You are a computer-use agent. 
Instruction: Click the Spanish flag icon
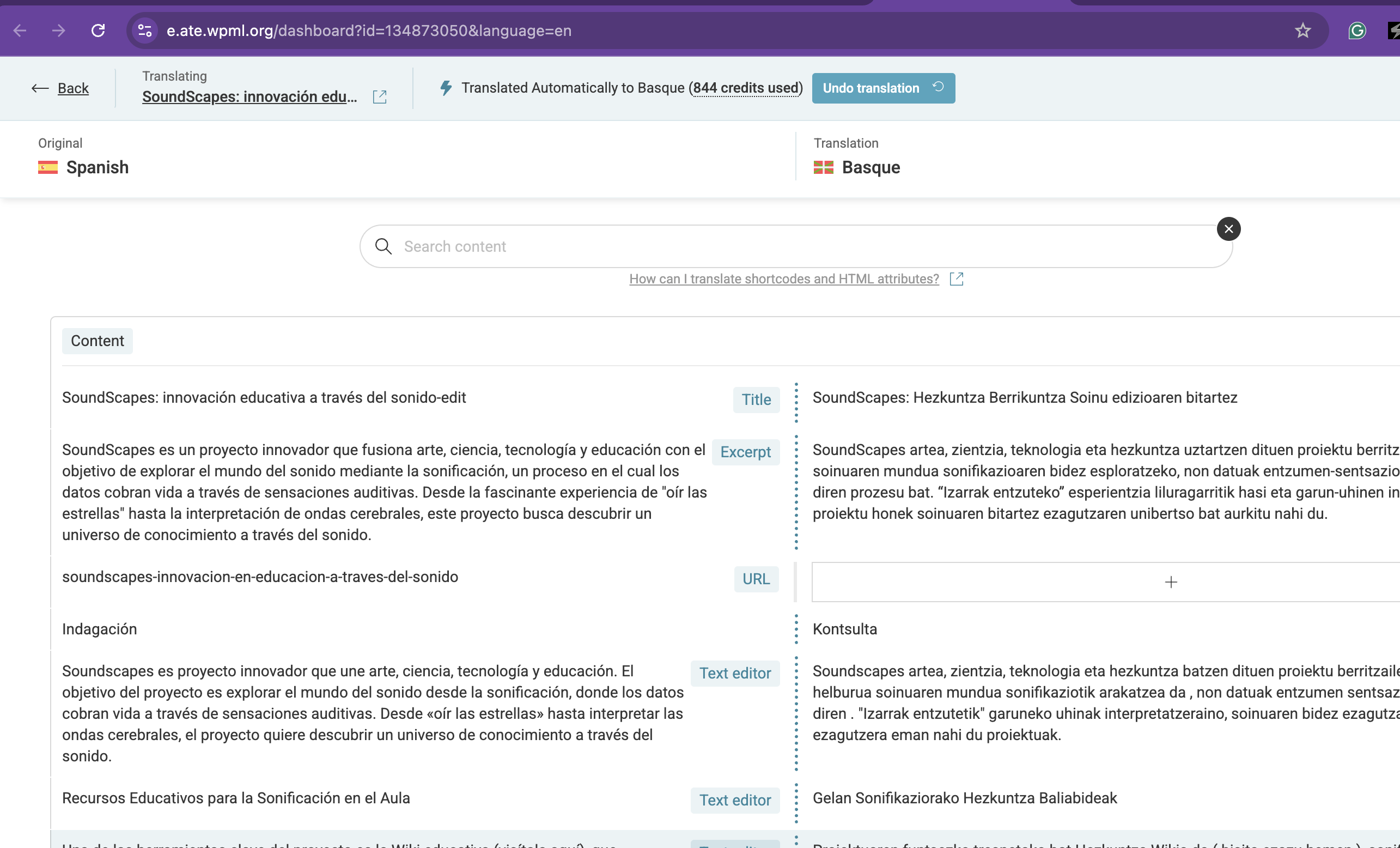48,167
